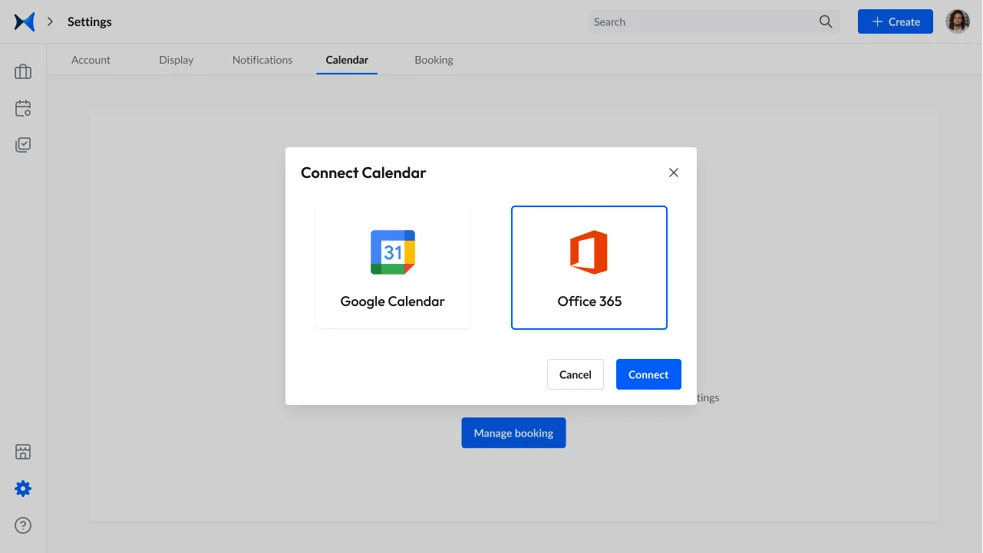Switch to the Notifications tab

[x=262, y=60]
